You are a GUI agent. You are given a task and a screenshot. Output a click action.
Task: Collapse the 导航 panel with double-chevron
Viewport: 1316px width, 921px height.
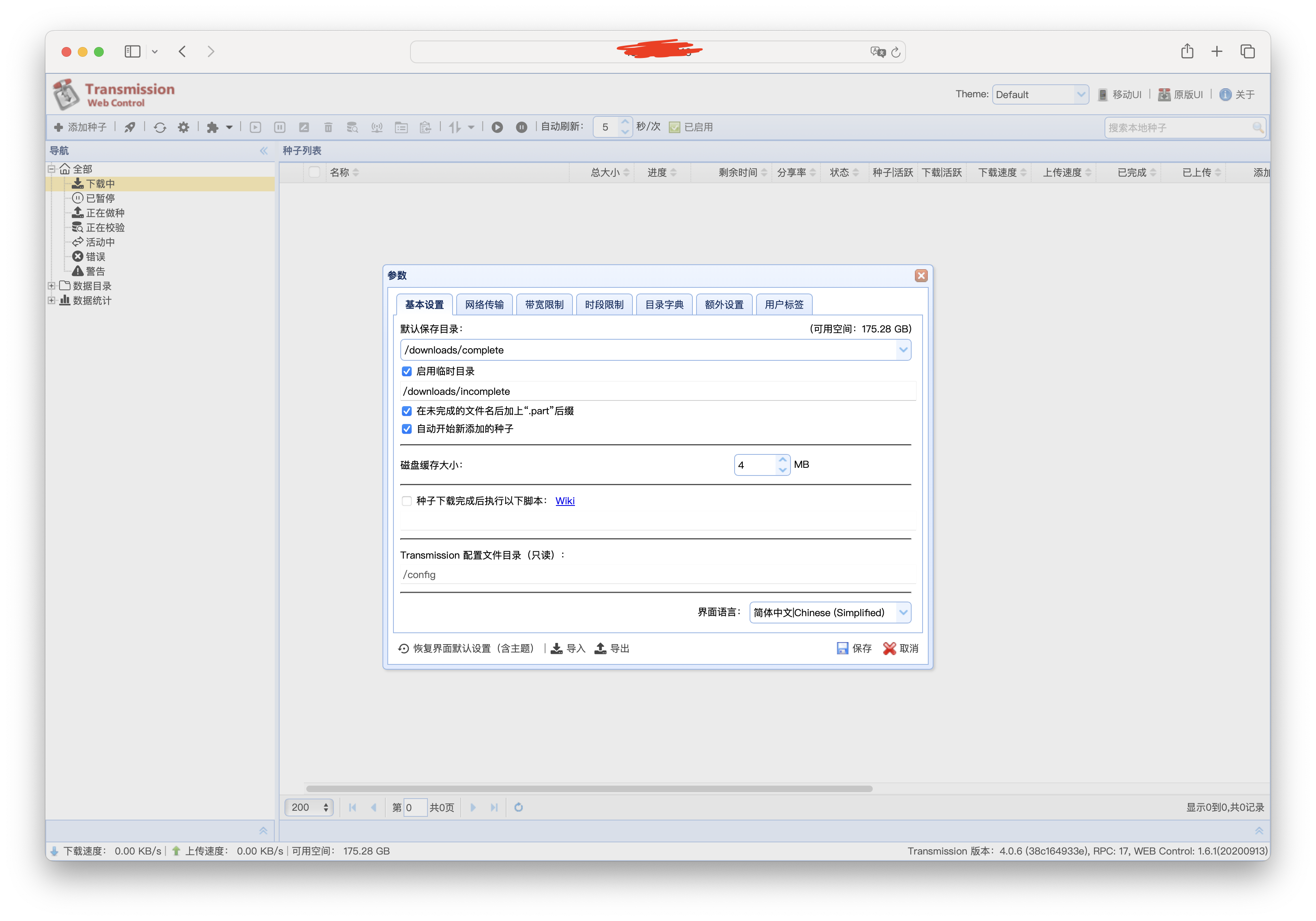[x=264, y=151]
